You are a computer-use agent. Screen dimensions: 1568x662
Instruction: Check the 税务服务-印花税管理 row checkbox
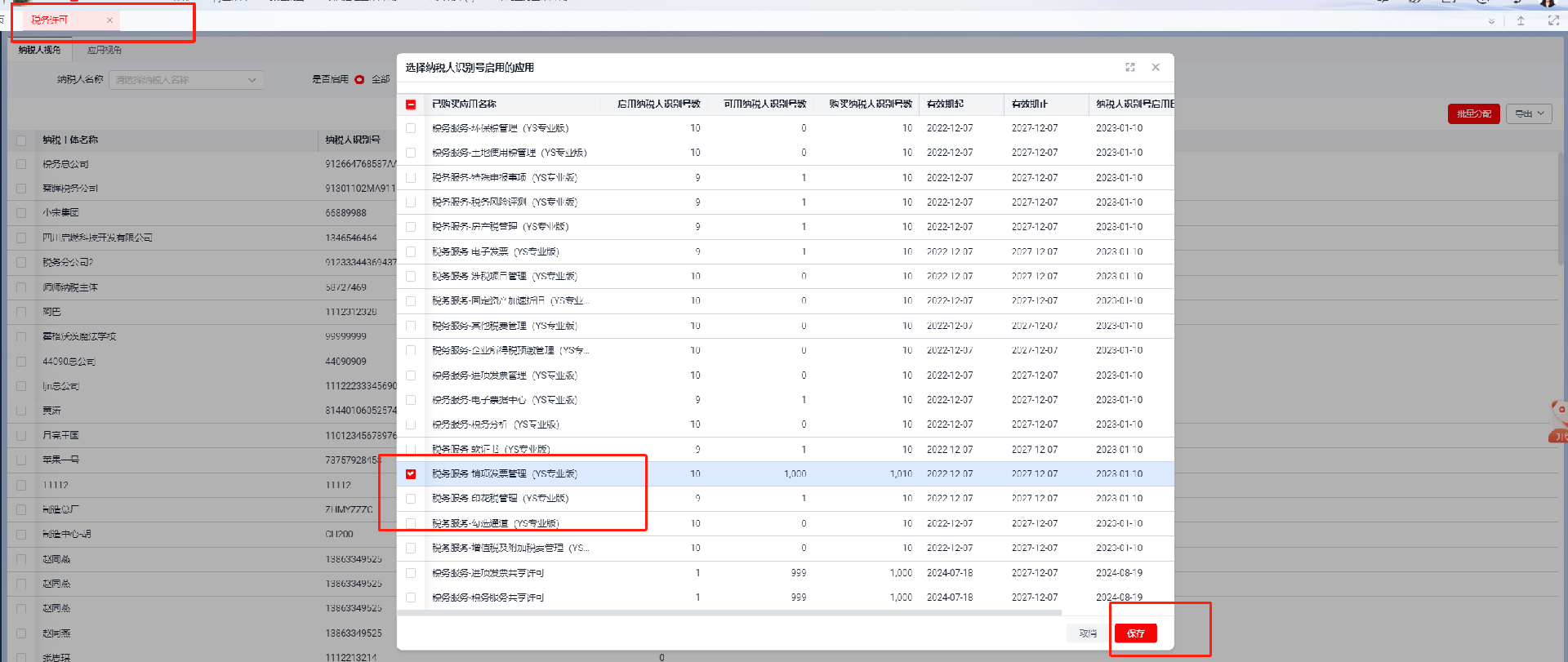point(411,499)
